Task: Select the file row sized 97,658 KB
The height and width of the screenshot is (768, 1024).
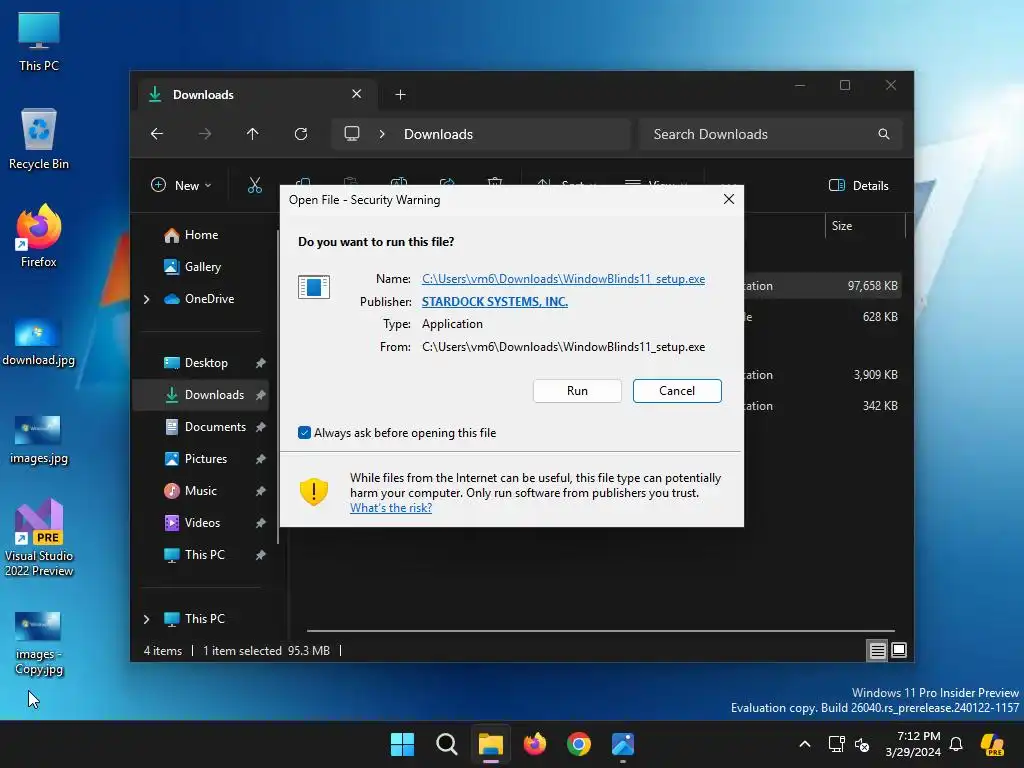Action: pyautogui.click(x=823, y=285)
